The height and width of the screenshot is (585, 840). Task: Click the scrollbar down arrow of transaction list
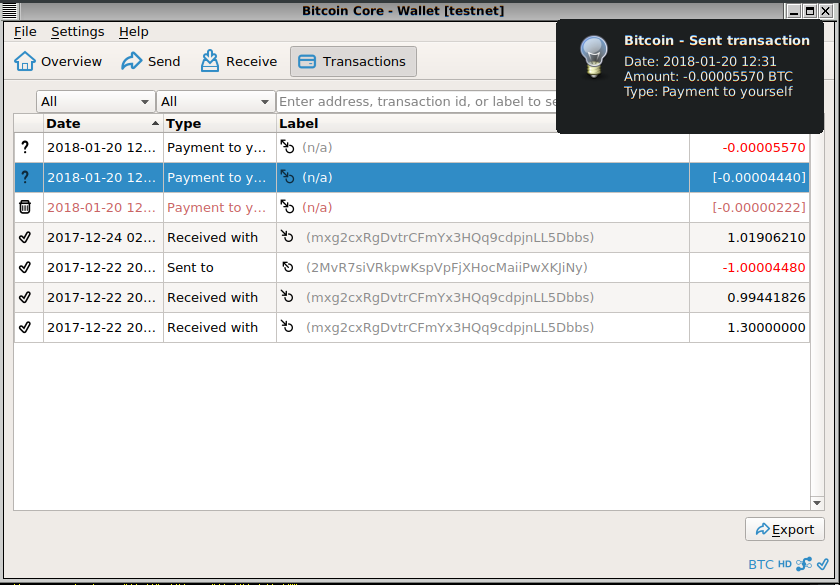(x=816, y=502)
